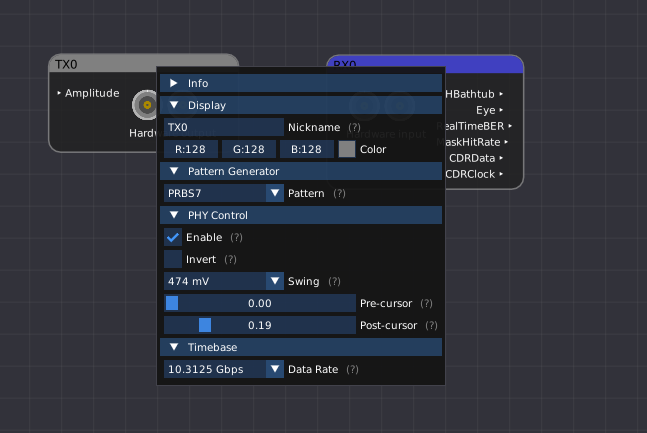Click the Pre-cursor help (?) marker
Image resolution: width=647 pixels, height=433 pixels.
coord(426,303)
